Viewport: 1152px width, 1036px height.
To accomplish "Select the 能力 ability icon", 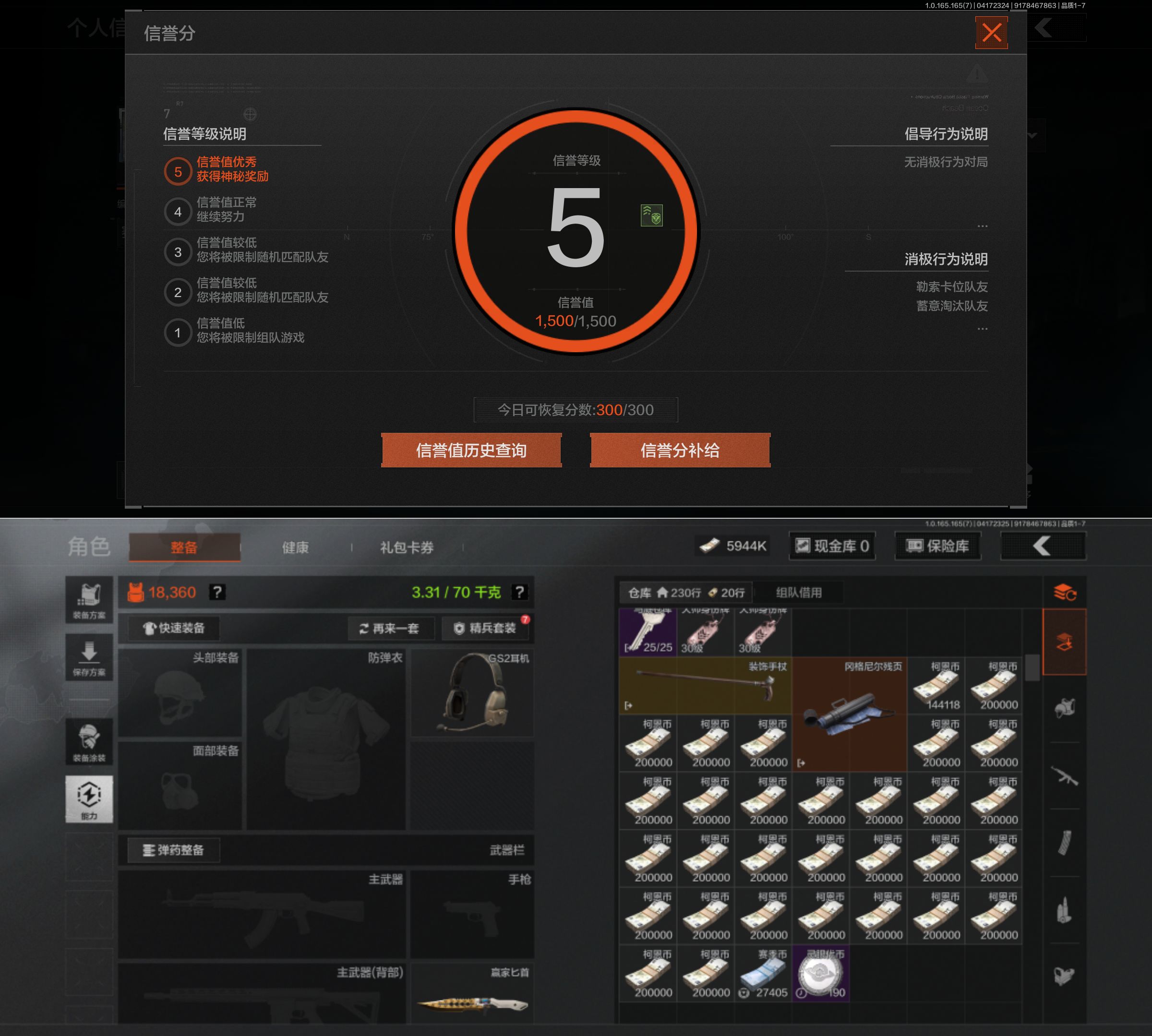I will (x=89, y=798).
